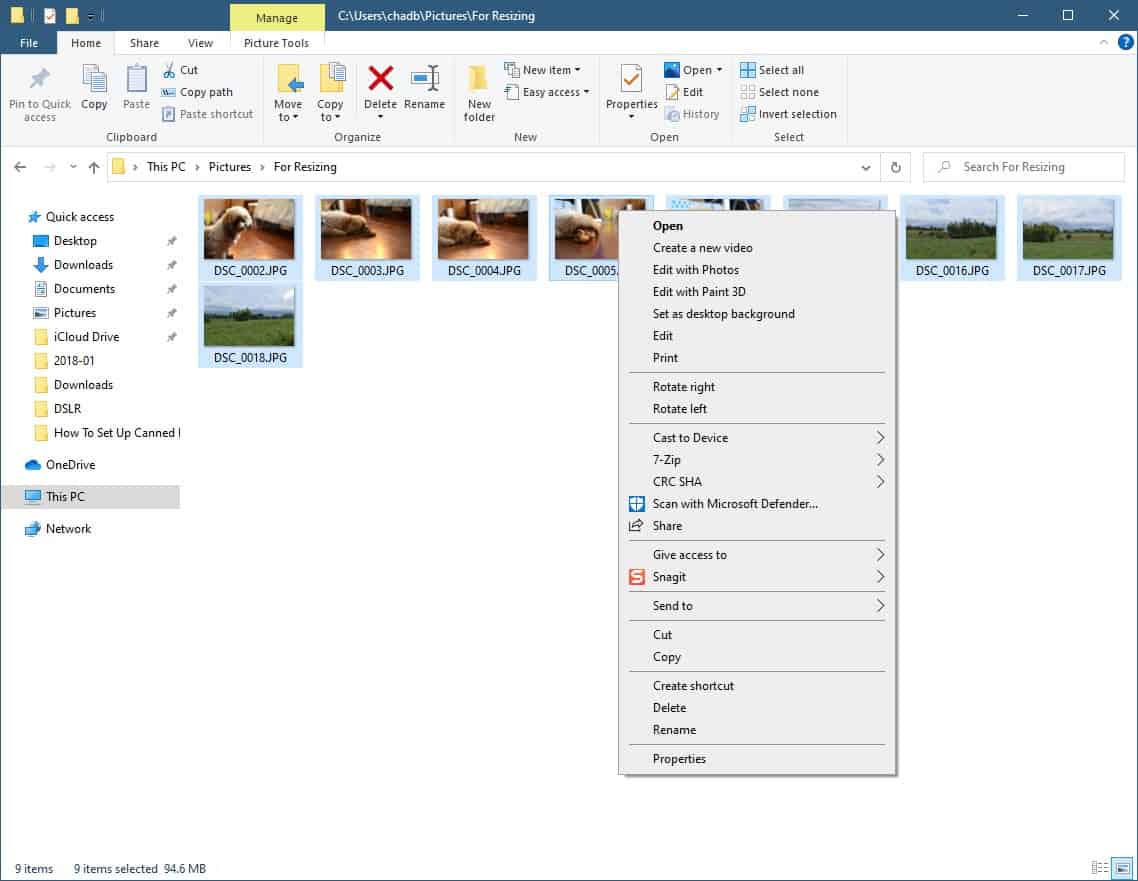Click History in the Open group
Viewport: 1138px width, 881px height.
pos(692,114)
